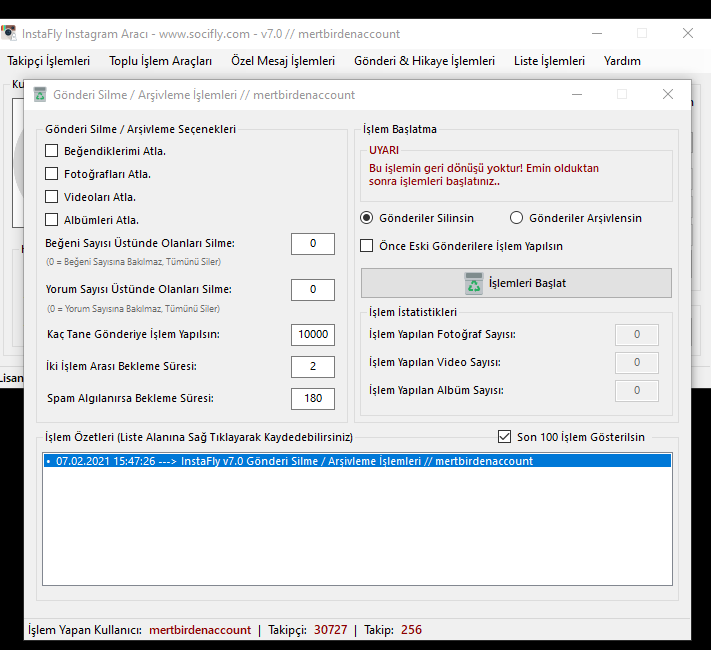Minimize the Gönderi Silme dialog

click(577, 94)
